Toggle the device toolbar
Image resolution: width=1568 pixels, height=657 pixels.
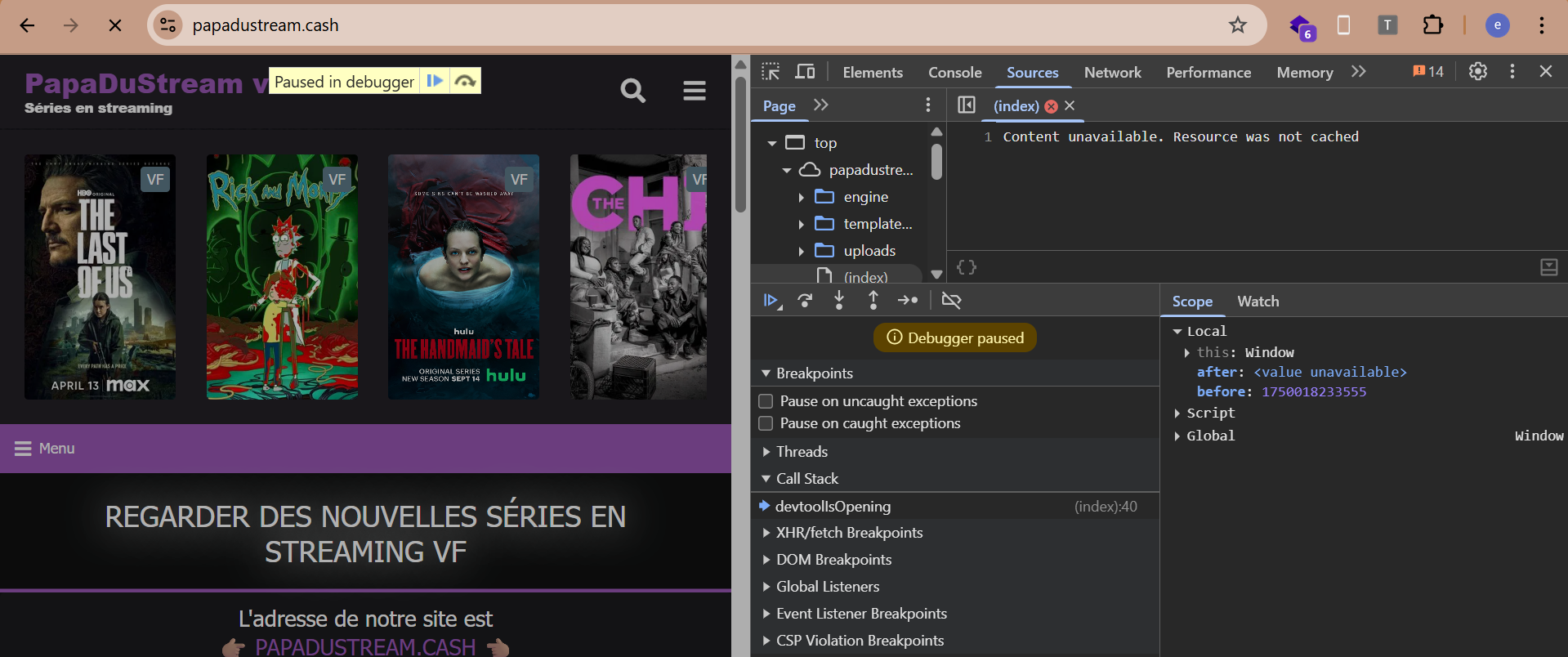tap(805, 72)
